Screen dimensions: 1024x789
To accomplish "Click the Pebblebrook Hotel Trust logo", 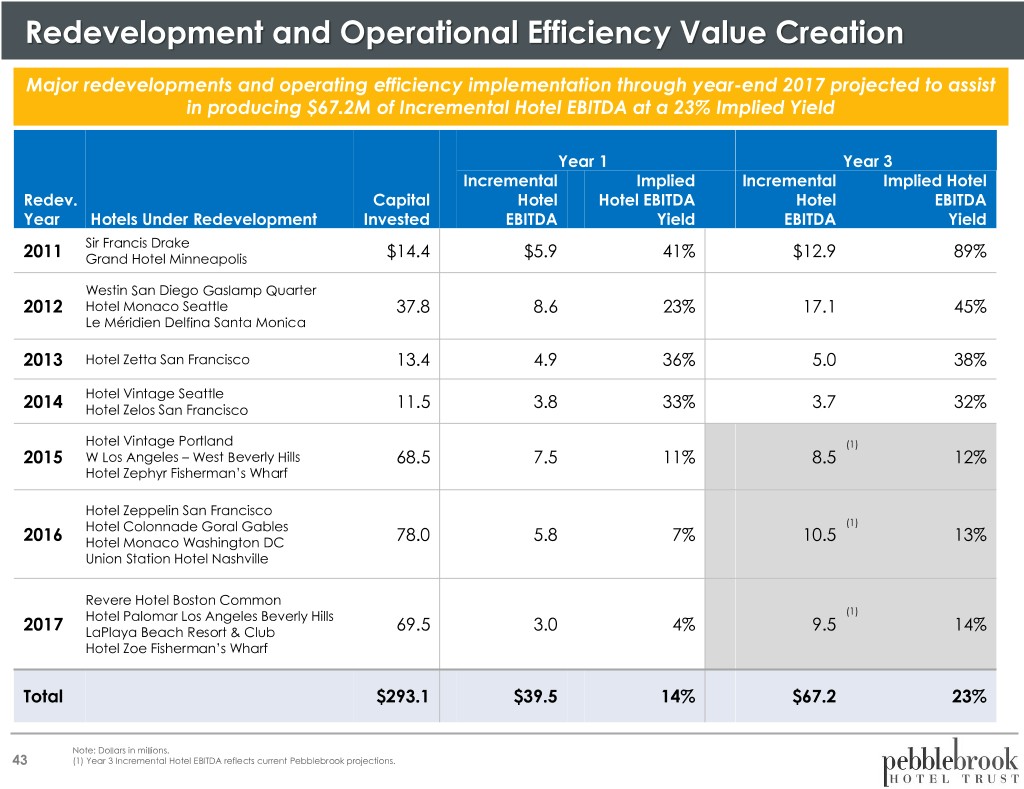I will [x=951, y=757].
